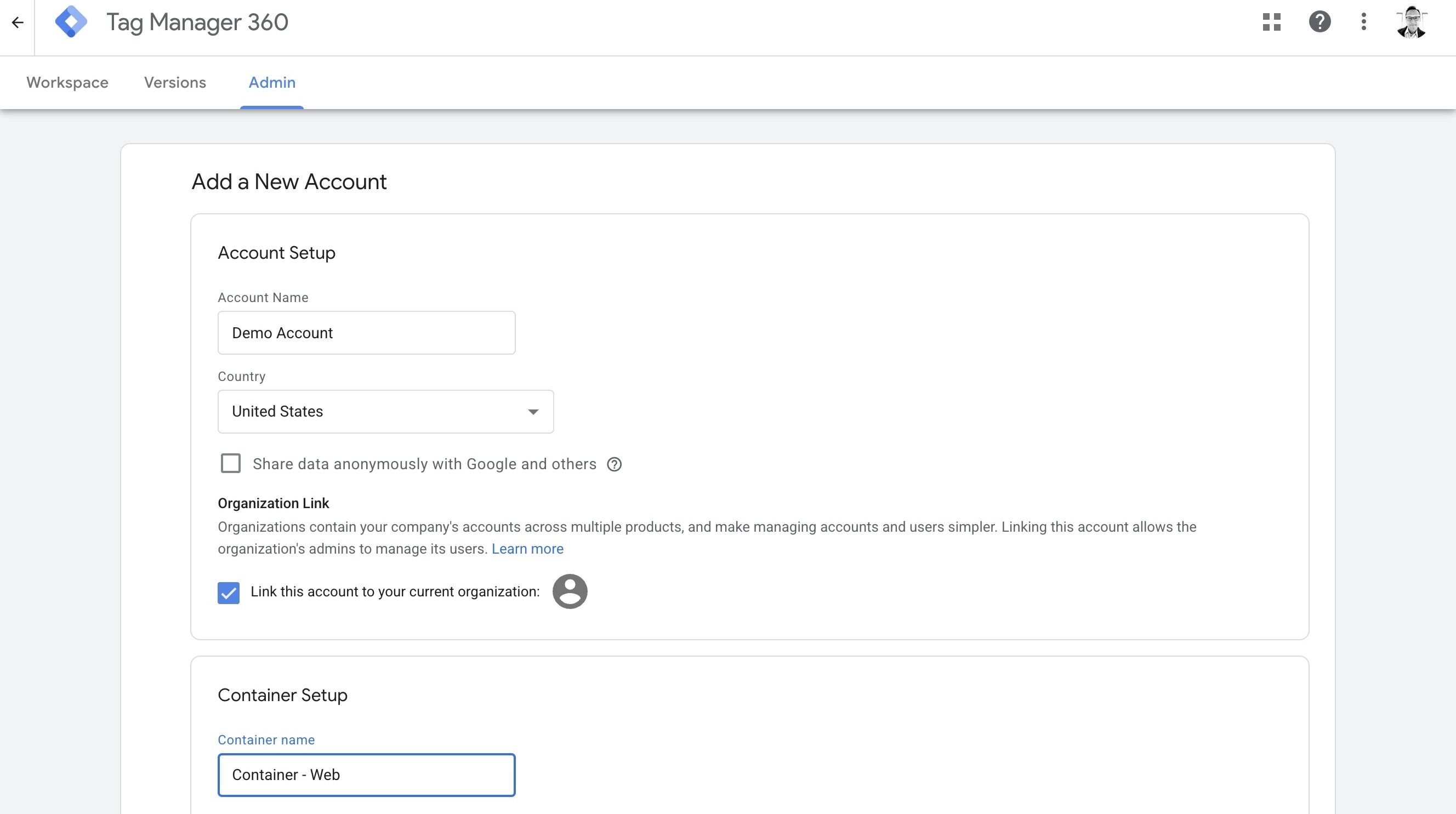Open the three-dot more options menu

tap(1363, 22)
